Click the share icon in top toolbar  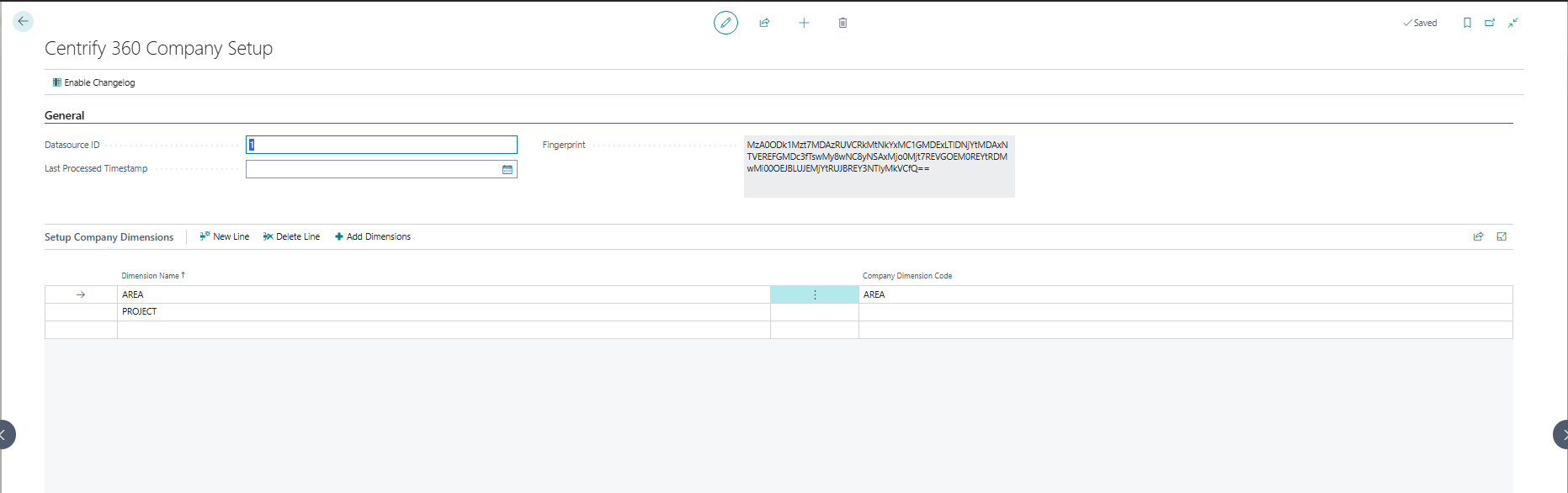764,23
